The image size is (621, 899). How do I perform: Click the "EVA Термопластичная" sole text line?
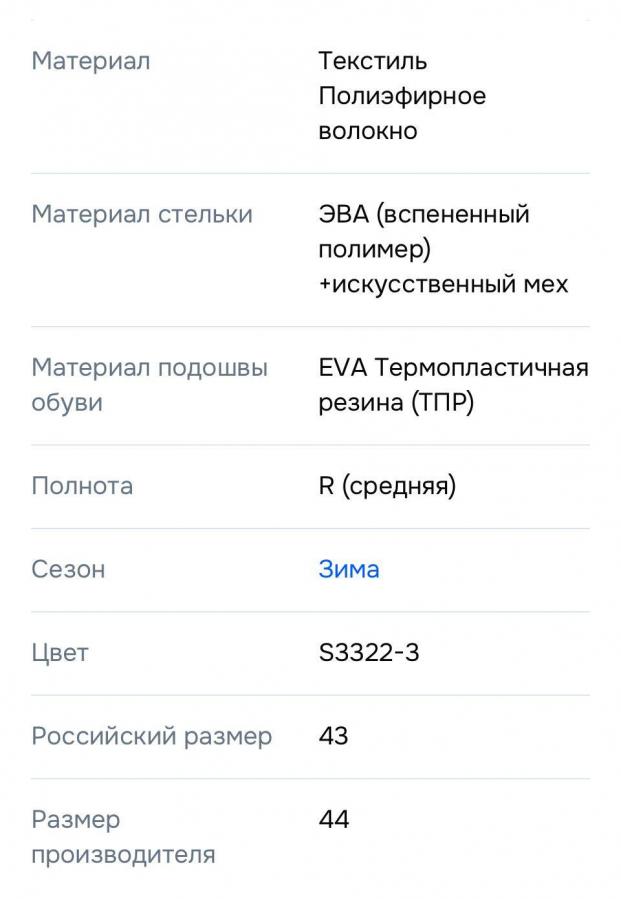pyautogui.click(x=453, y=367)
